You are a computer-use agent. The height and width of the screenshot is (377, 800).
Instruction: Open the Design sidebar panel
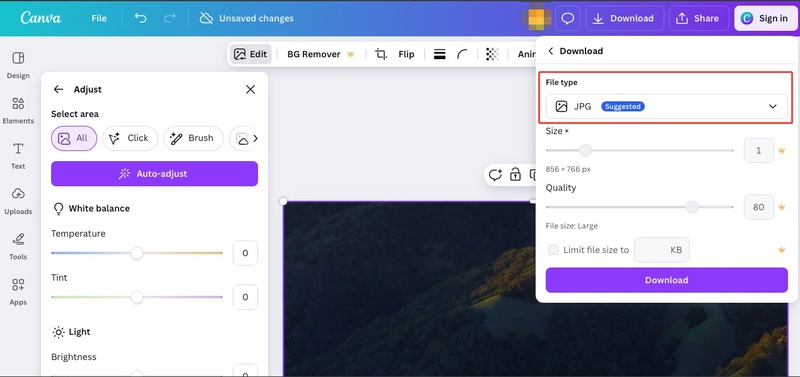coord(18,65)
